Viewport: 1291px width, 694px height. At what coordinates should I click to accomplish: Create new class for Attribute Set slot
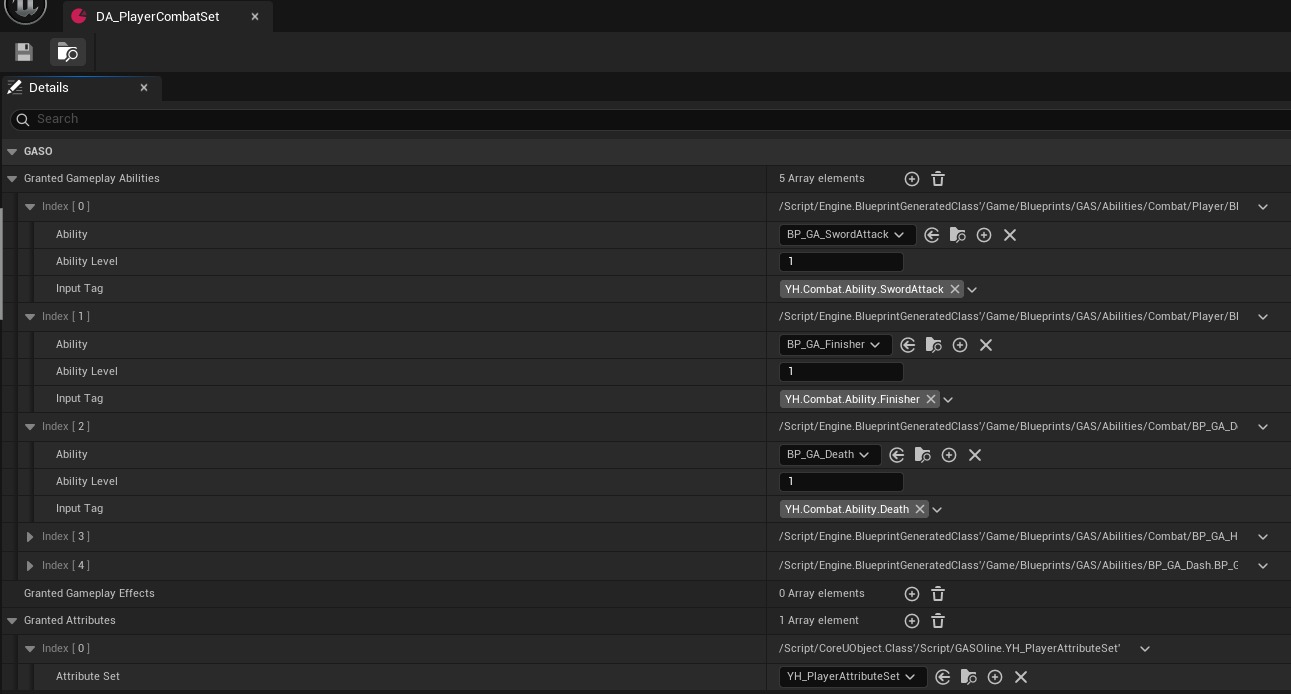coord(995,677)
